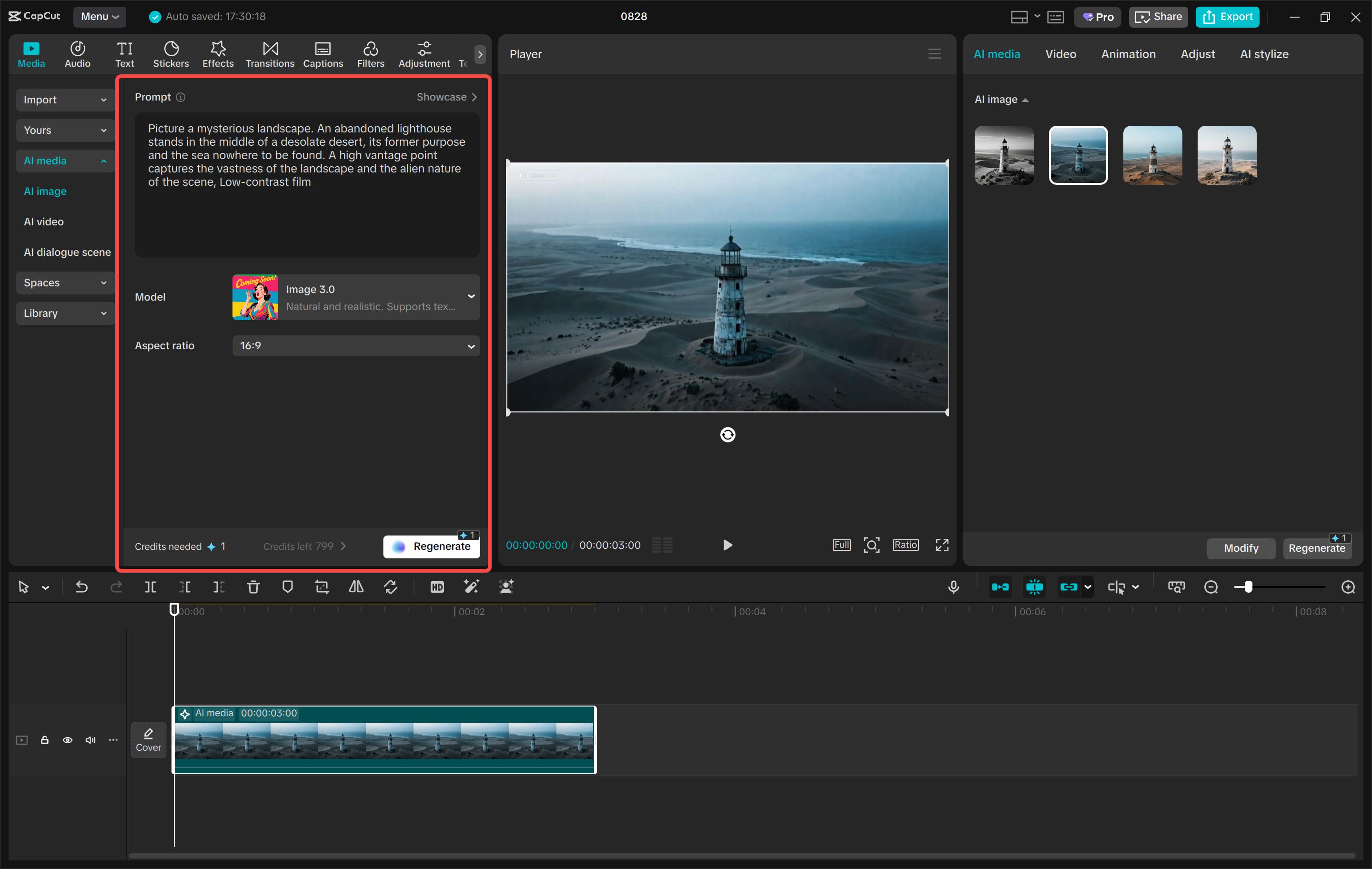
Task: Select the Split tool in the timeline toolbar
Action: [x=151, y=587]
